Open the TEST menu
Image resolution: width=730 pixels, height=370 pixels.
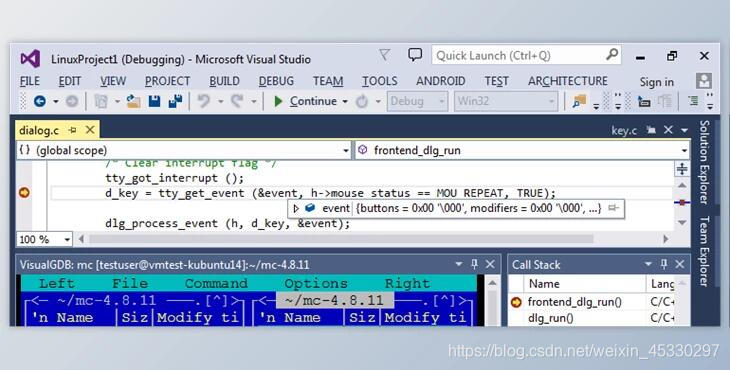(x=496, y=81)
